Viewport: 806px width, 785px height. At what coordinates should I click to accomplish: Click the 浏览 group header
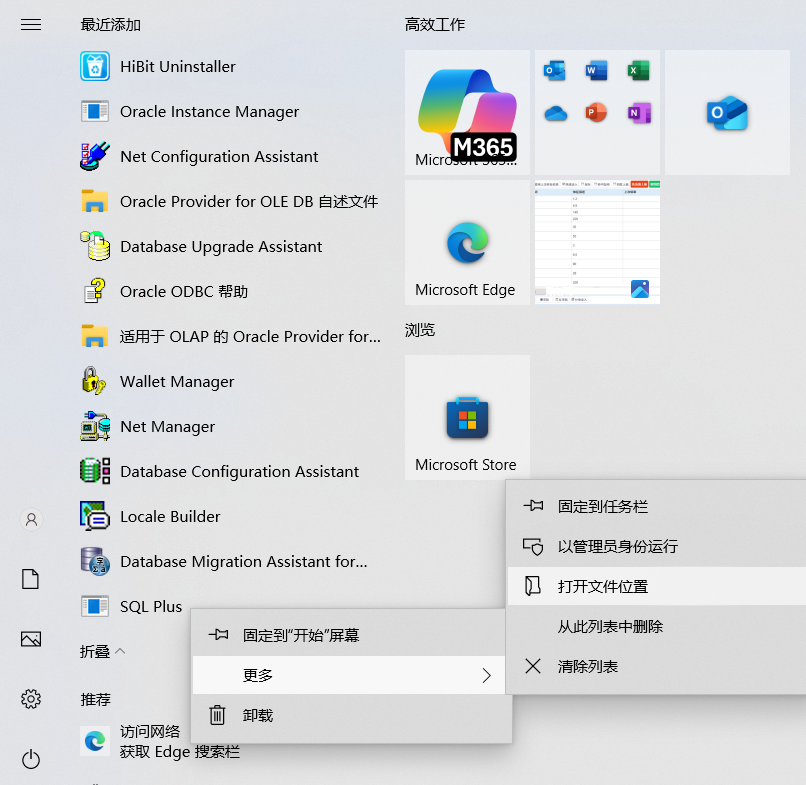[419, 330]
